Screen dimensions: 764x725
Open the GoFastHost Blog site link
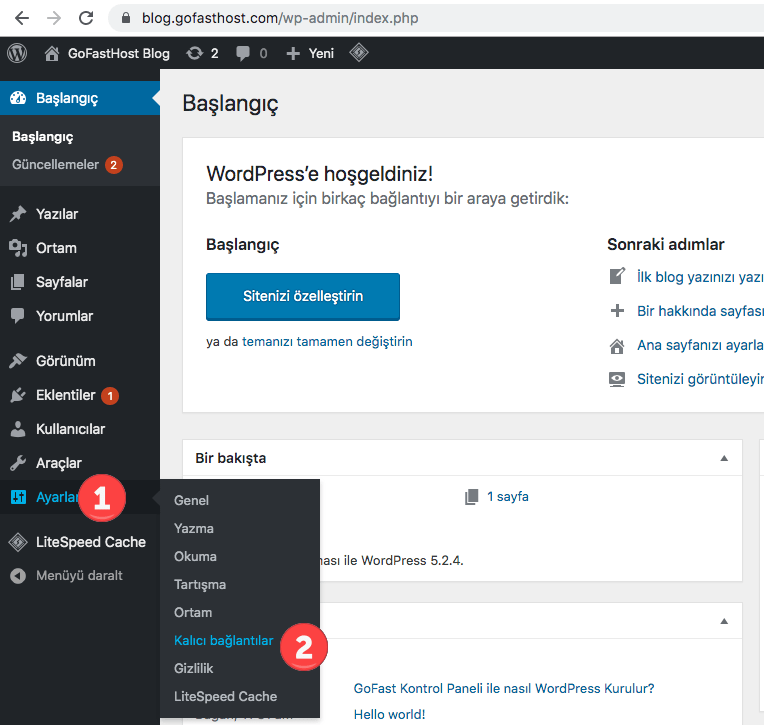coord(119,53)
